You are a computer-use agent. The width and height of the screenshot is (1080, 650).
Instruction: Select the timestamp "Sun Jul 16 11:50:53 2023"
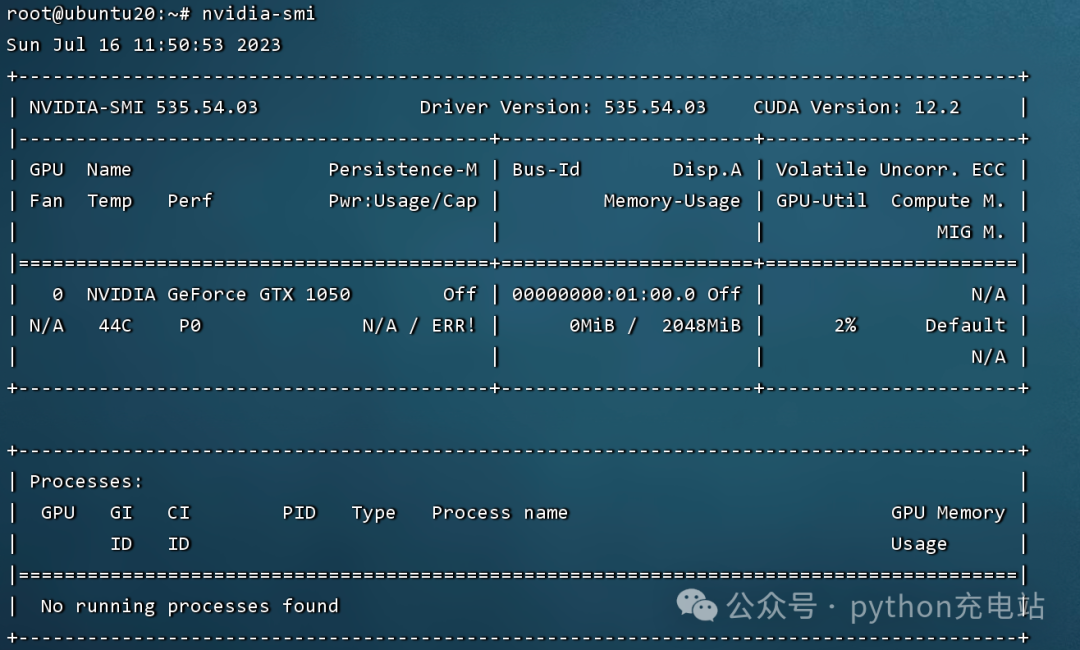(143, 45)
